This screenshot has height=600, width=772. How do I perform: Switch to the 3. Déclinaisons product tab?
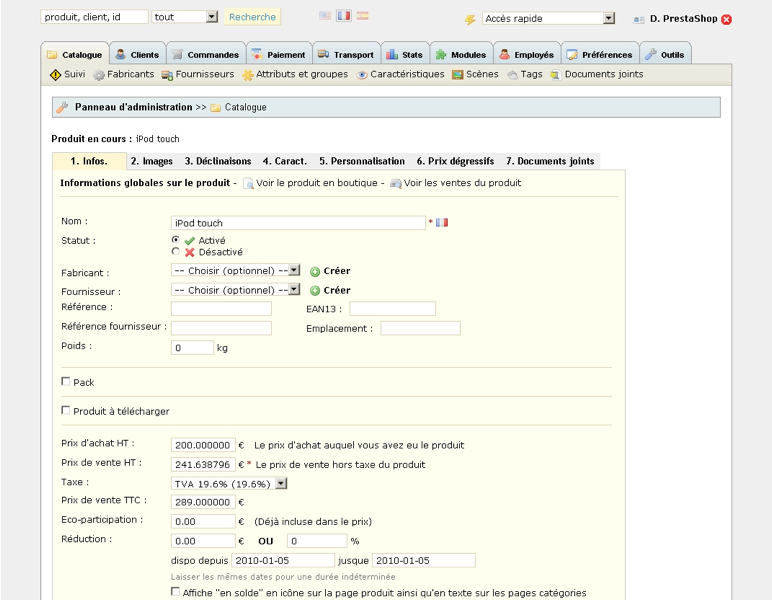pyautogui.click(x=218, y=161)
